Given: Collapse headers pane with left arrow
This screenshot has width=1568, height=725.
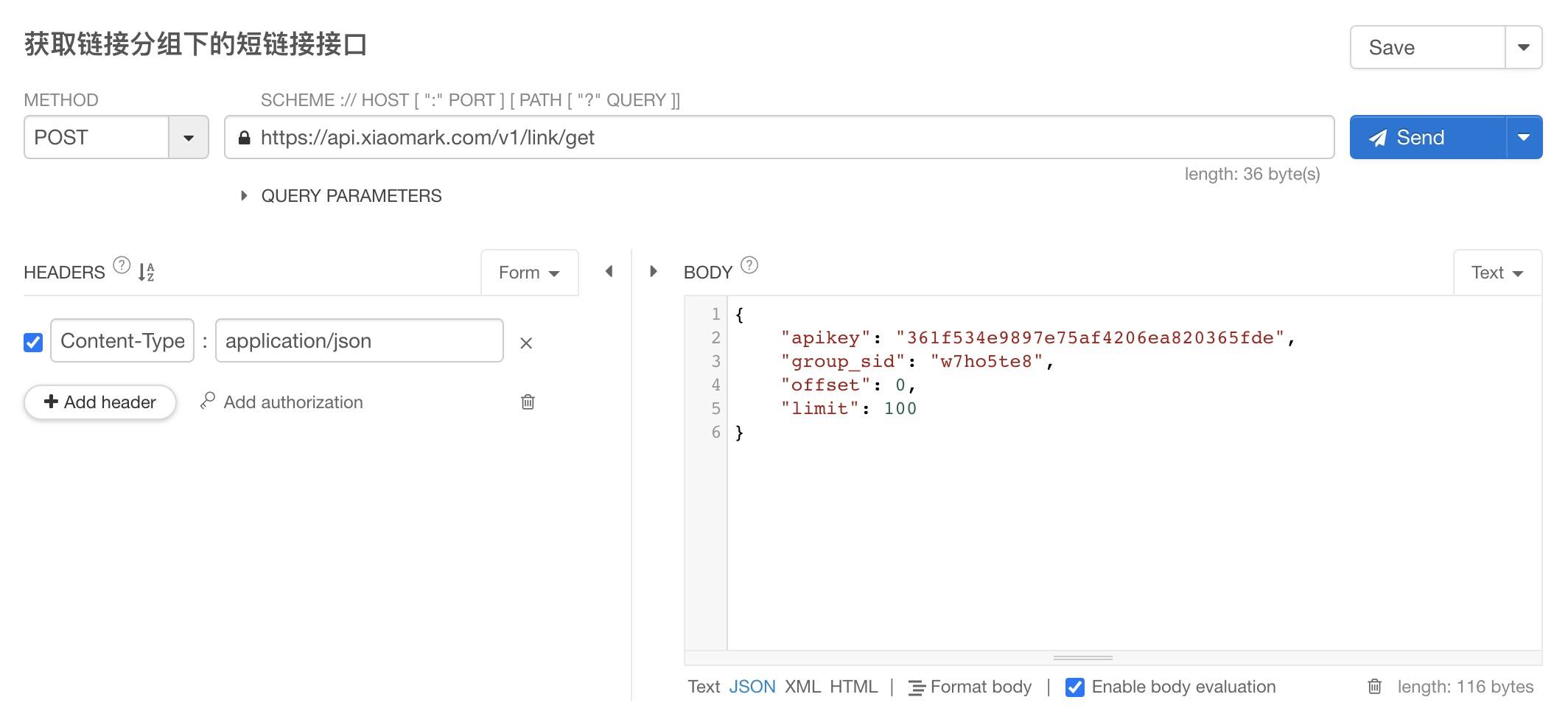Looking at the screenshot, I should [609, 272].
